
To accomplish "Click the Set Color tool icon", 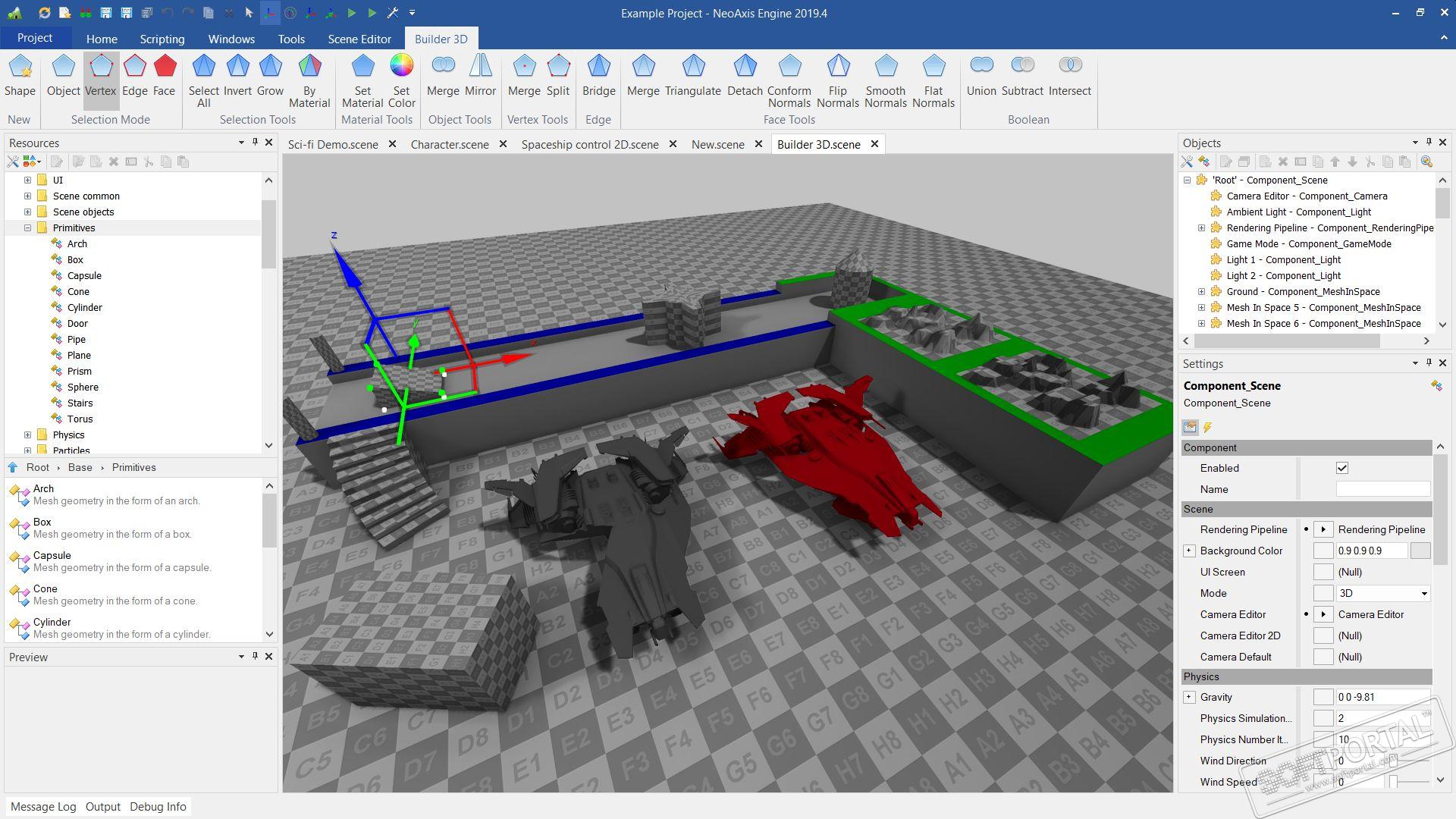I will tap(401, 66).
